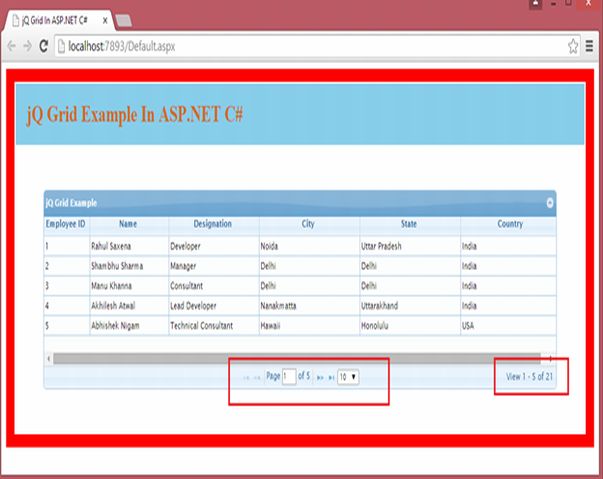Reload the page with refresh icon
The width and height of the screenshot is (603, 479).
(x=44, y=46)
